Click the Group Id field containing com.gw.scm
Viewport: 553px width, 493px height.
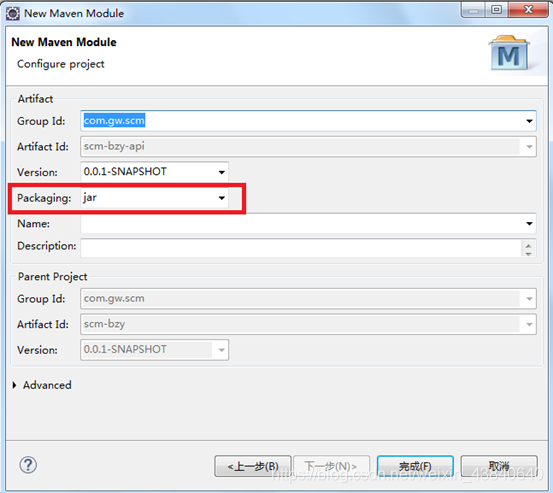[308, 121]
